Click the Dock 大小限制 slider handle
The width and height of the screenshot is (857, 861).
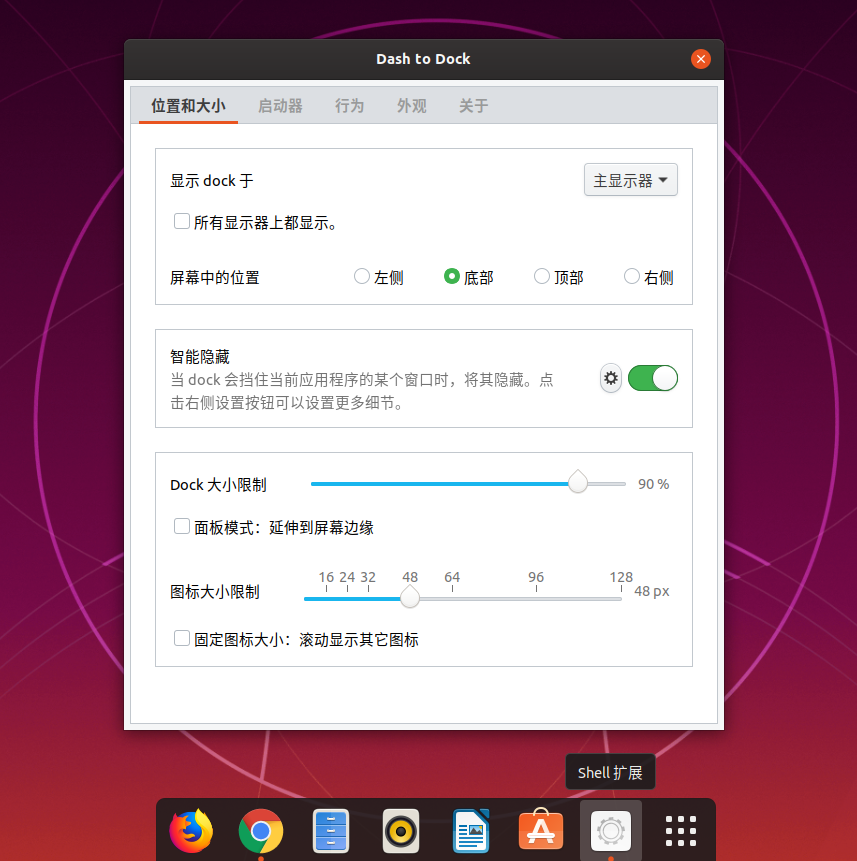point(578,482)
